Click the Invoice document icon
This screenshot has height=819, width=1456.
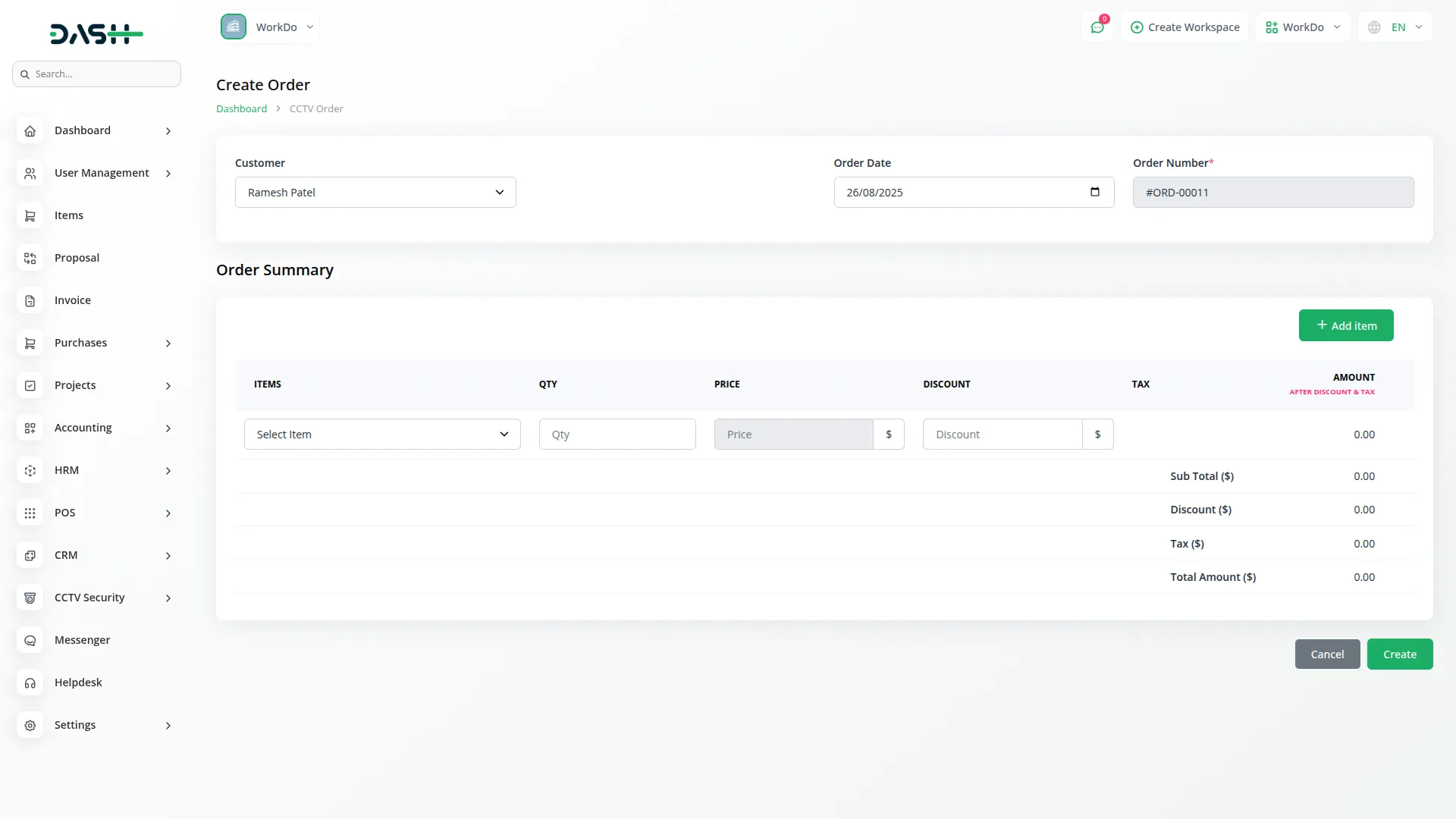(30, 301)
